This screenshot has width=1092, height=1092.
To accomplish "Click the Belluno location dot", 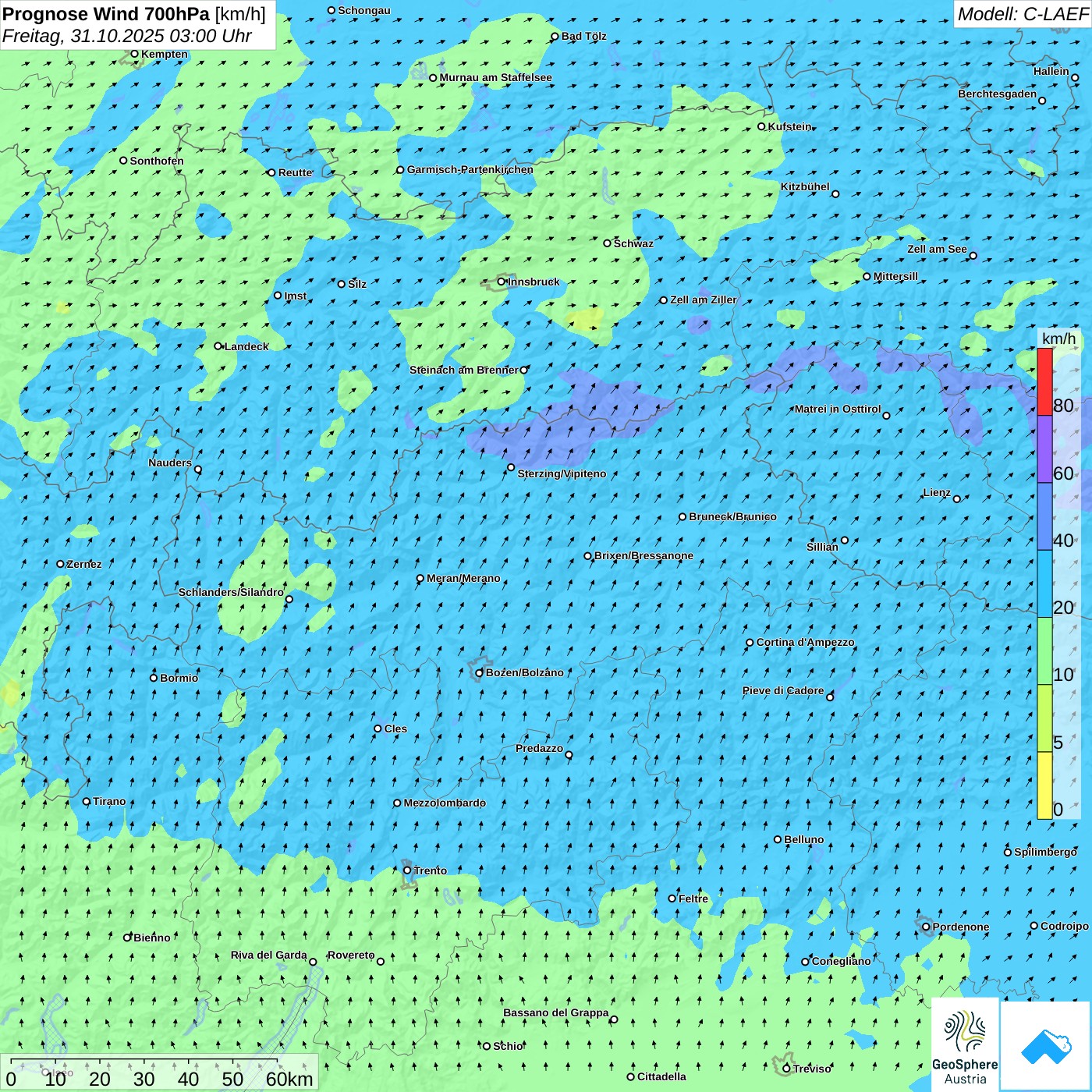I will pos(778,839).
